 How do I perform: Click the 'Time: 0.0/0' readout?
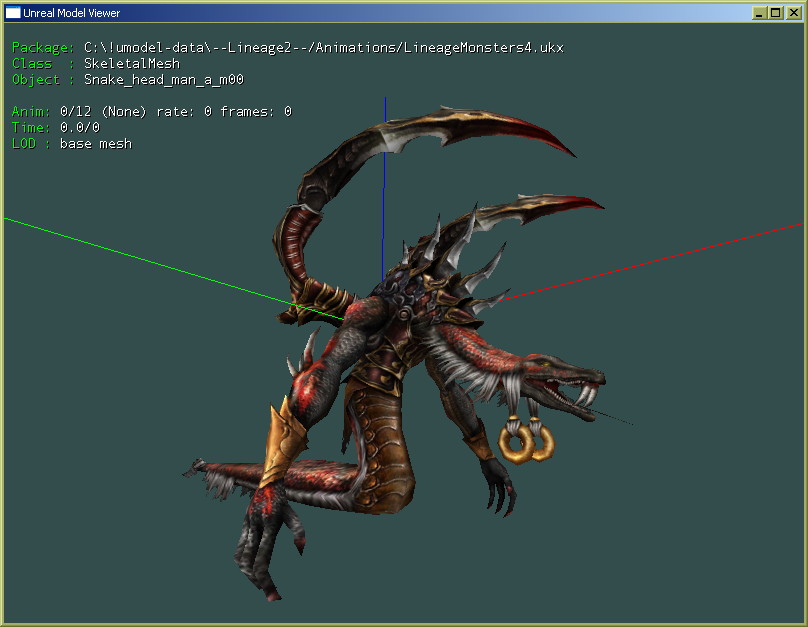(x=56, y=127)
